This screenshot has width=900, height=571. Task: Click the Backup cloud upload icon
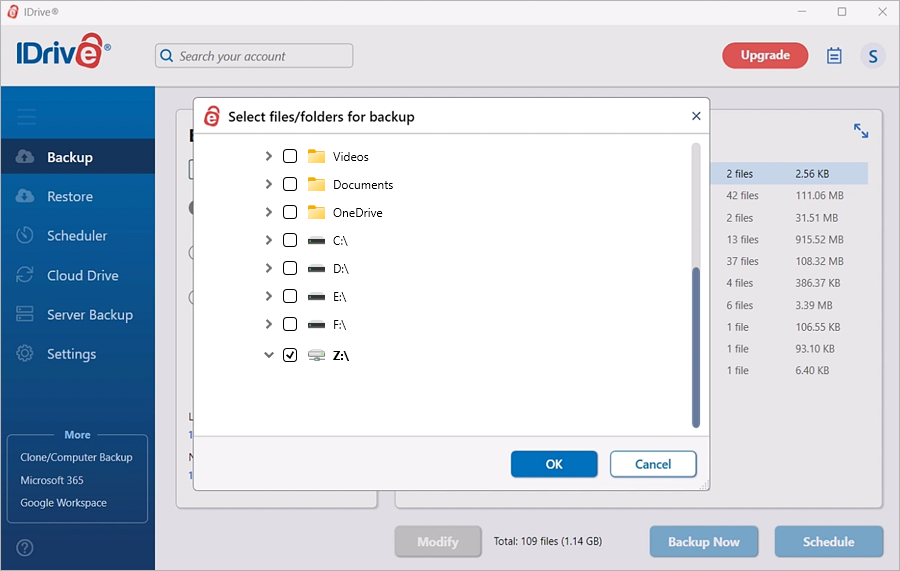coord(25,156)
